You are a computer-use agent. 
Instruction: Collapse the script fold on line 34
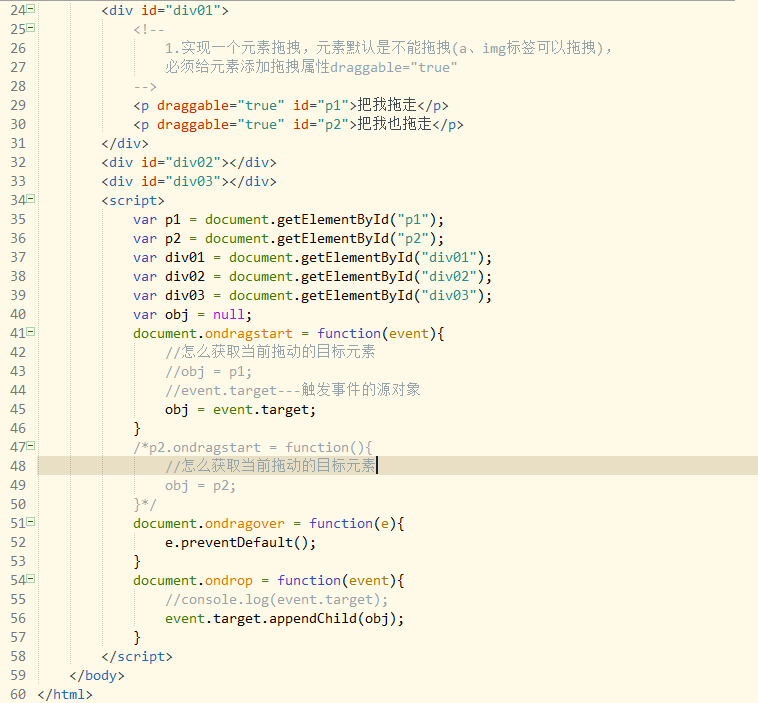click(31, 199)
